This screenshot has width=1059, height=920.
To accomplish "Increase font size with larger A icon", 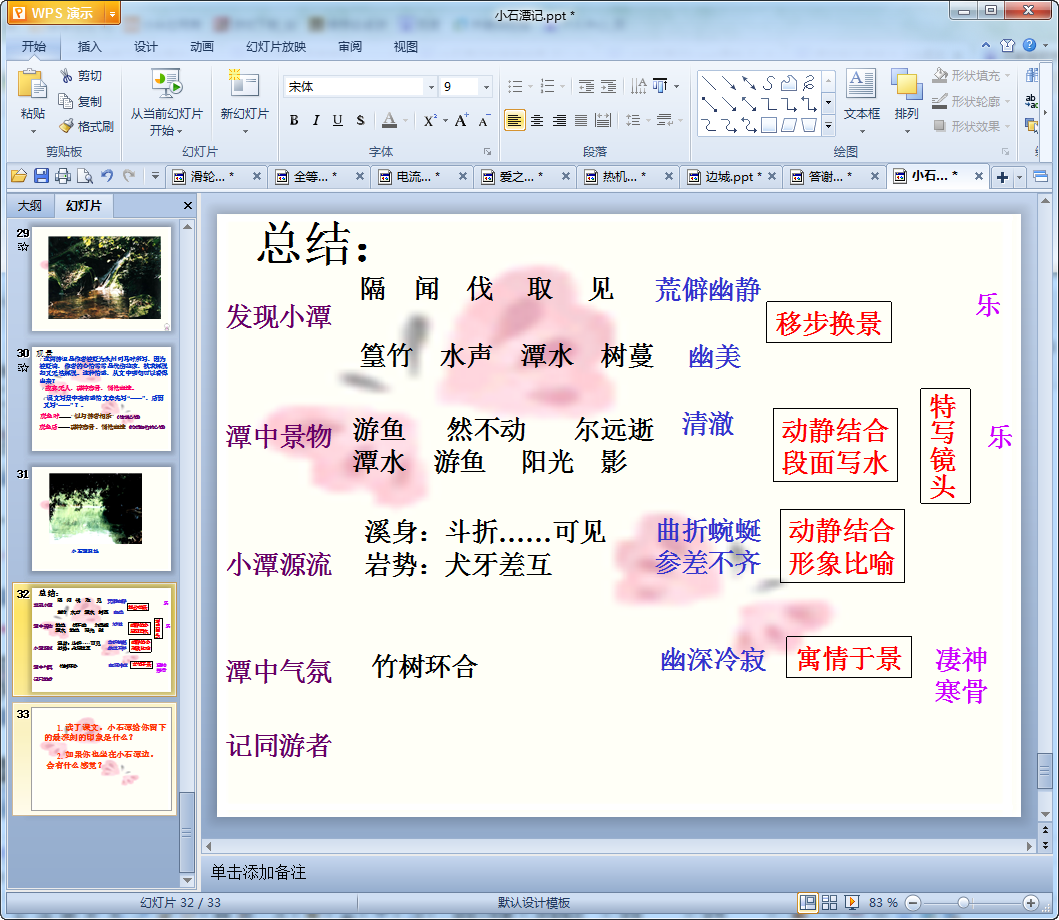I will coord(461,120).
